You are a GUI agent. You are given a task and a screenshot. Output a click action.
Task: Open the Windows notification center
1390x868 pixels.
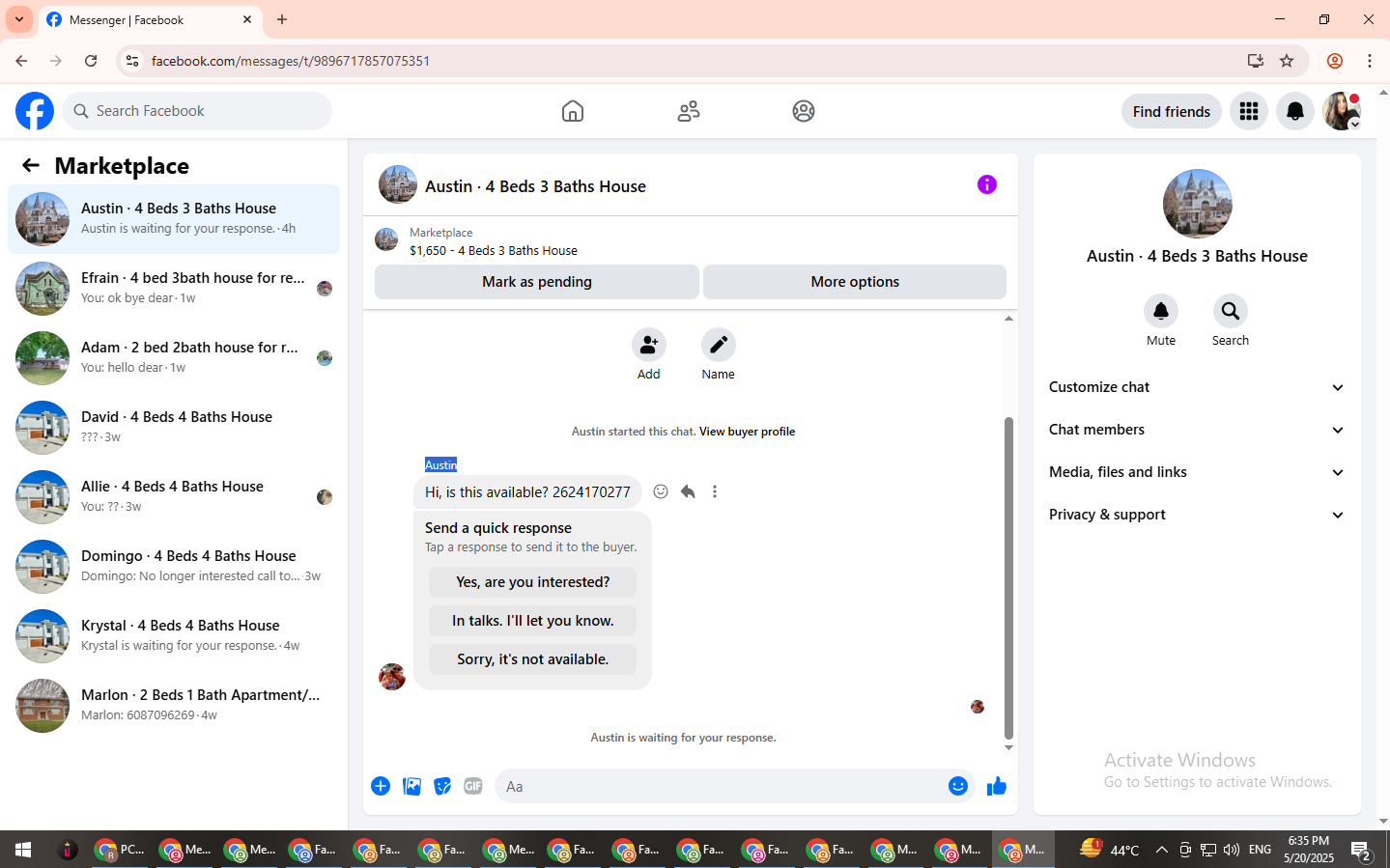(1361, 850)
